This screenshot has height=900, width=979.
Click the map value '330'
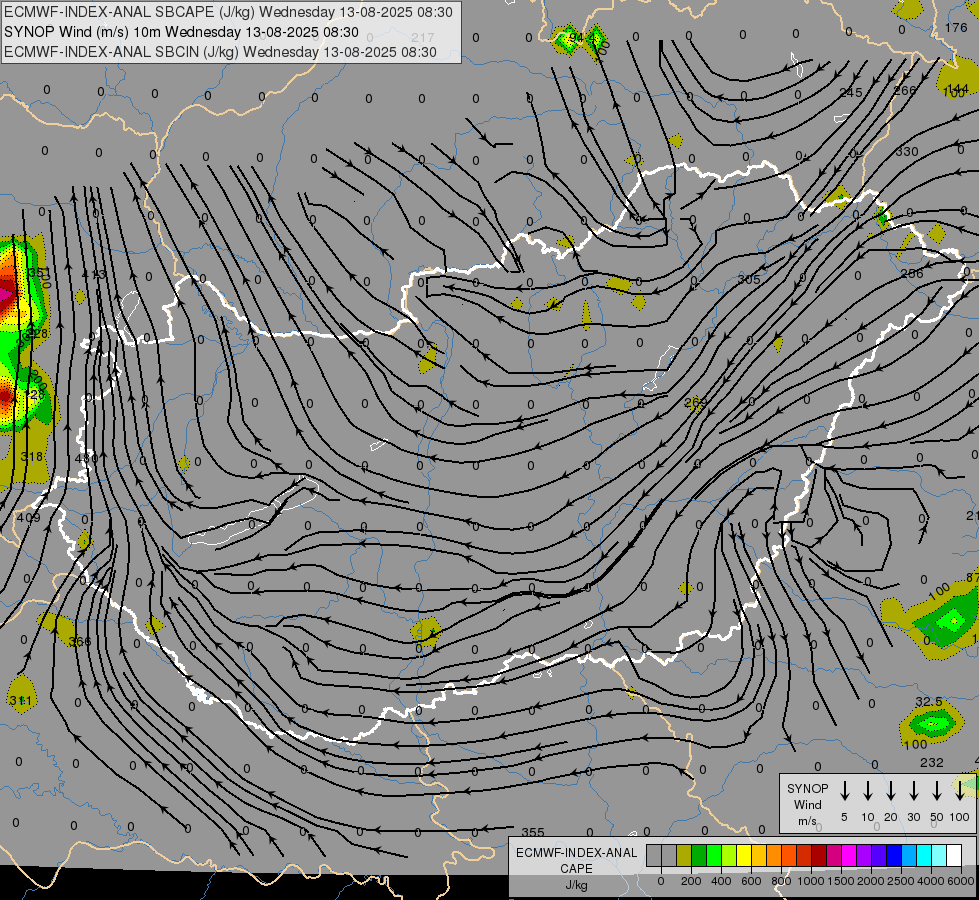(907, 152)
